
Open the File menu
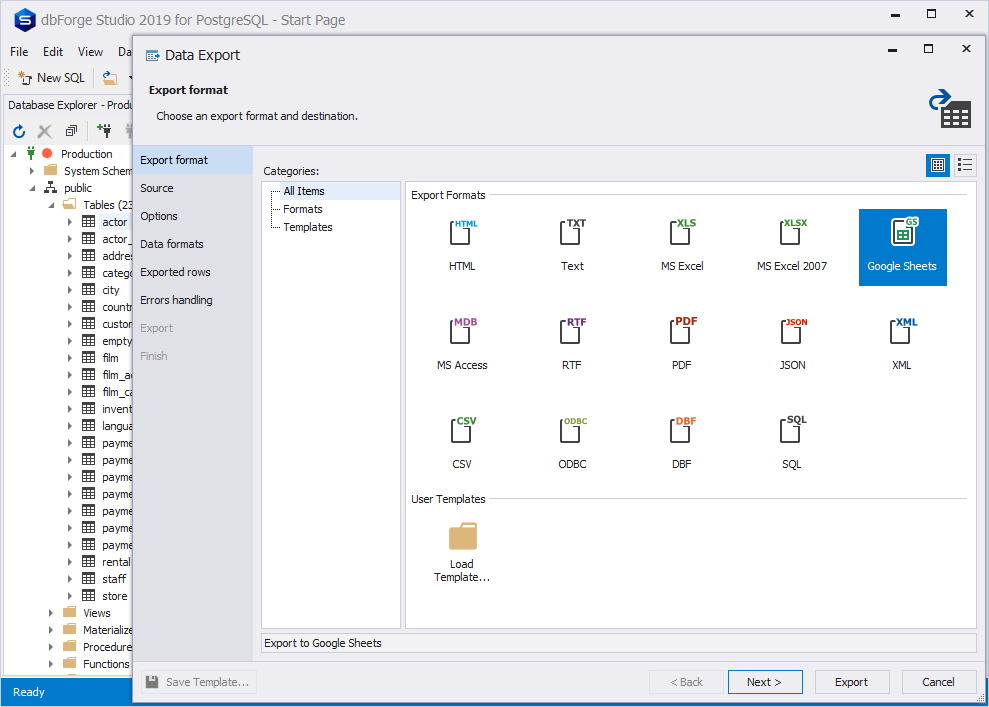coord(19,52)
